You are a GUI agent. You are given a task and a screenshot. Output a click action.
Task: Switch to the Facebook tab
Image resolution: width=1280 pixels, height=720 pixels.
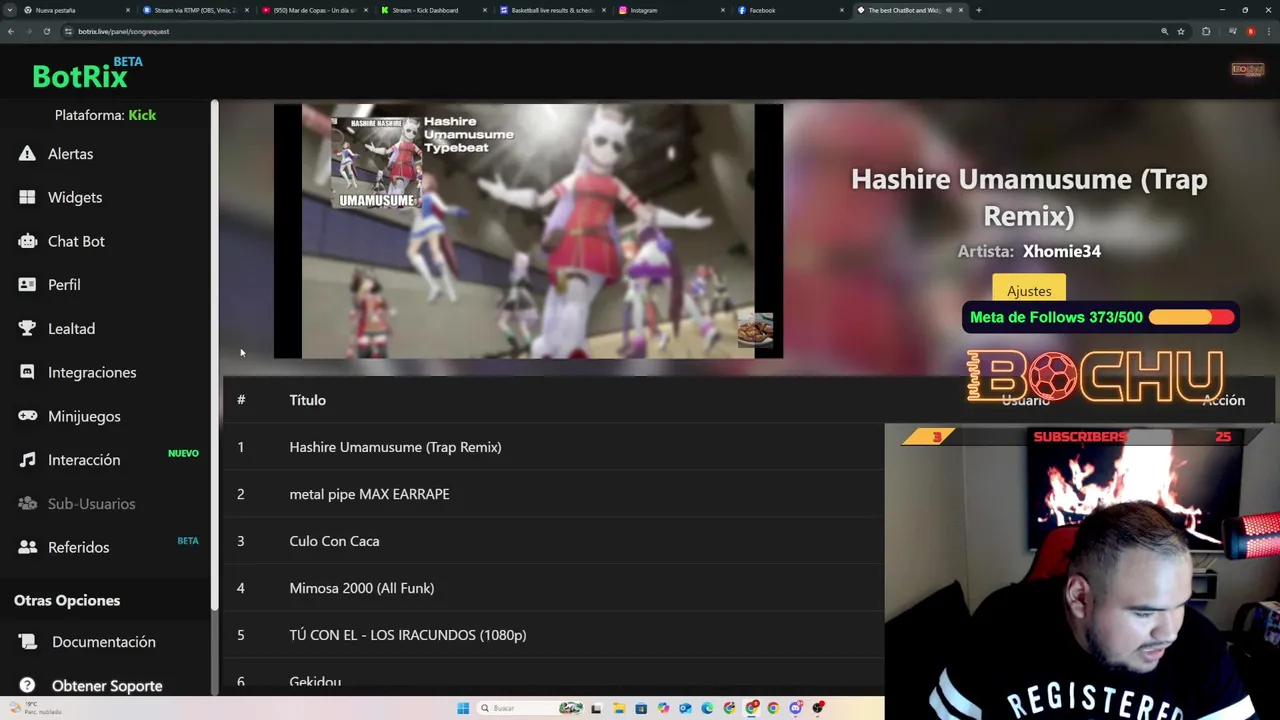(x=790, y=10)
